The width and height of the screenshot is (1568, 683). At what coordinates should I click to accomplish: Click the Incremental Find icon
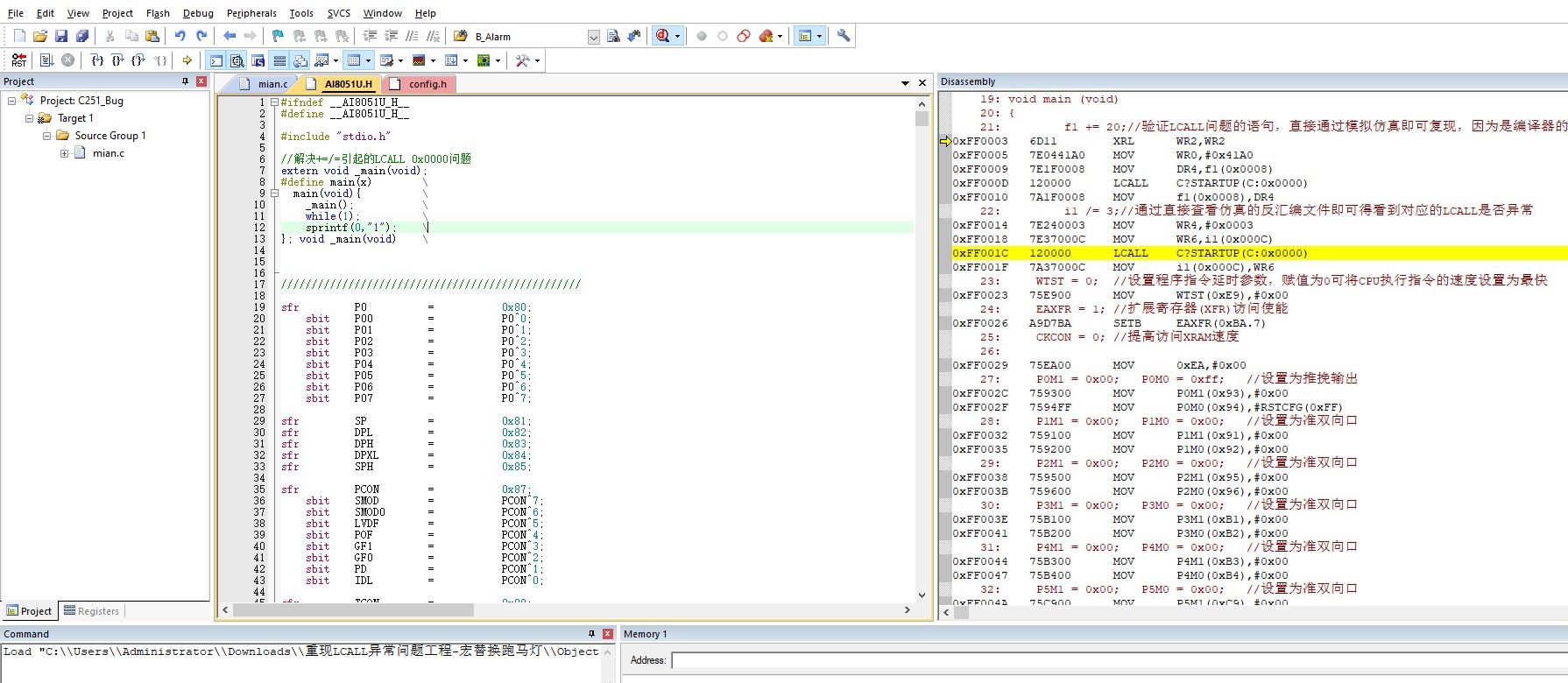634,36
